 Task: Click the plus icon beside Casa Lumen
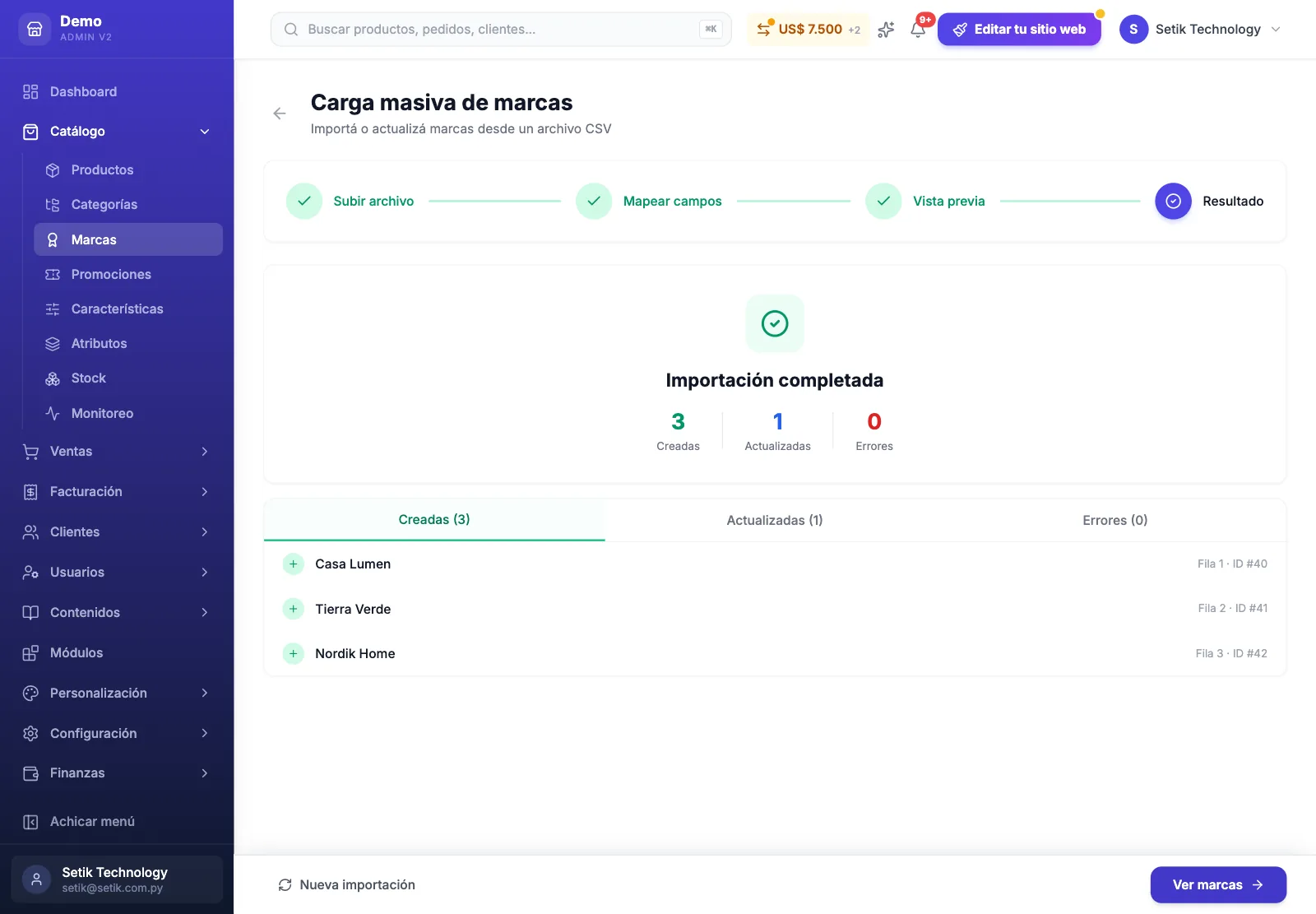pos(294,564)
